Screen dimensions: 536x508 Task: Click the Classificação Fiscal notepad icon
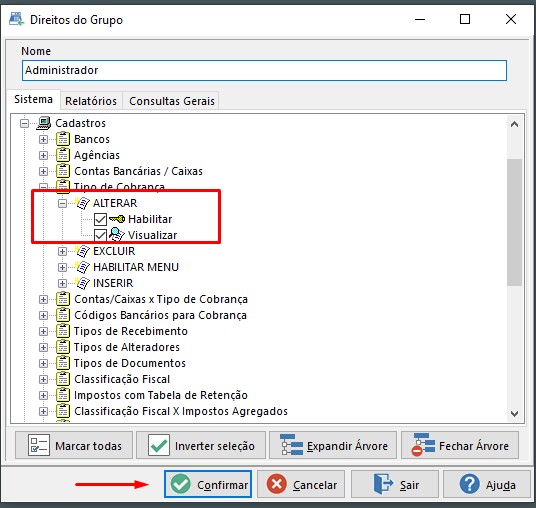63,379
